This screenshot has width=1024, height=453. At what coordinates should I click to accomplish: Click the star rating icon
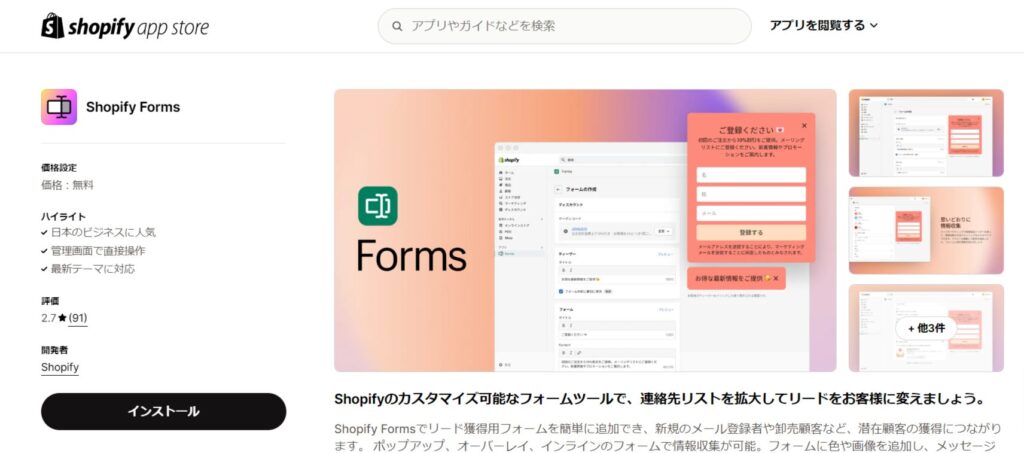point(62,319)
